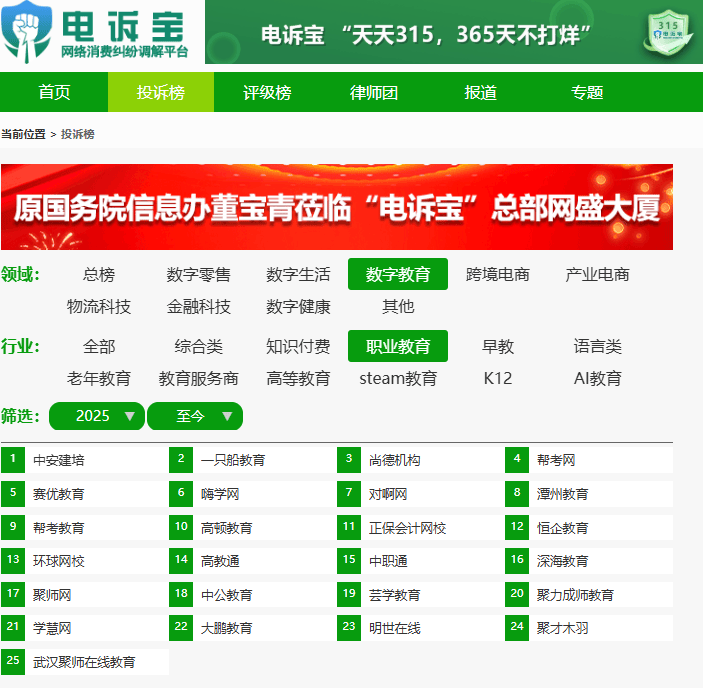This screenshot has height=688, width=703.
Task: Open the 至今 end-date dropdown
Action: pos(194,416)
